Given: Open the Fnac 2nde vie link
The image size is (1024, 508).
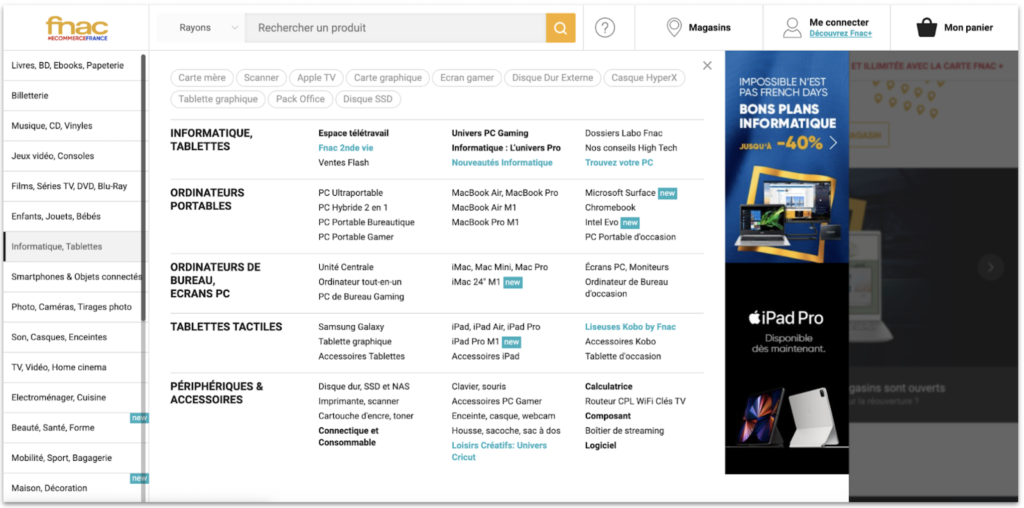Looking at the screenshot, I should point(345,148).
